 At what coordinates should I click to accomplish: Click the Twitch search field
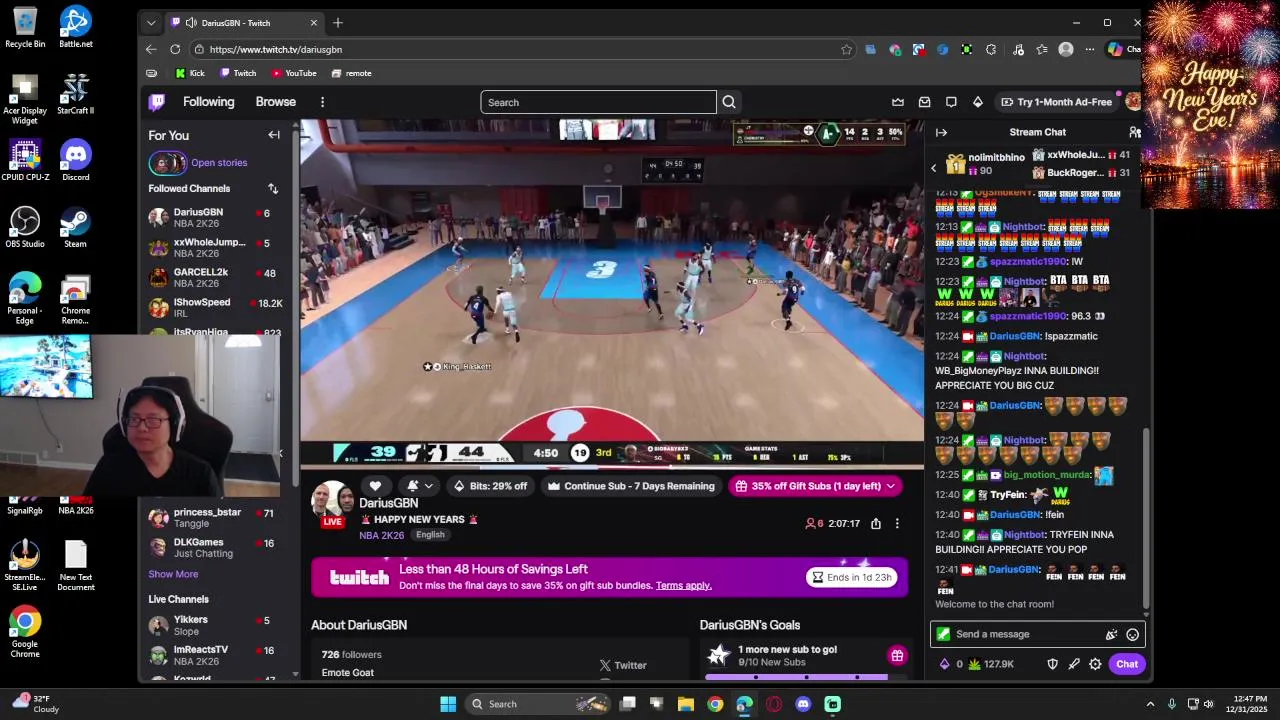pos(598,102)
